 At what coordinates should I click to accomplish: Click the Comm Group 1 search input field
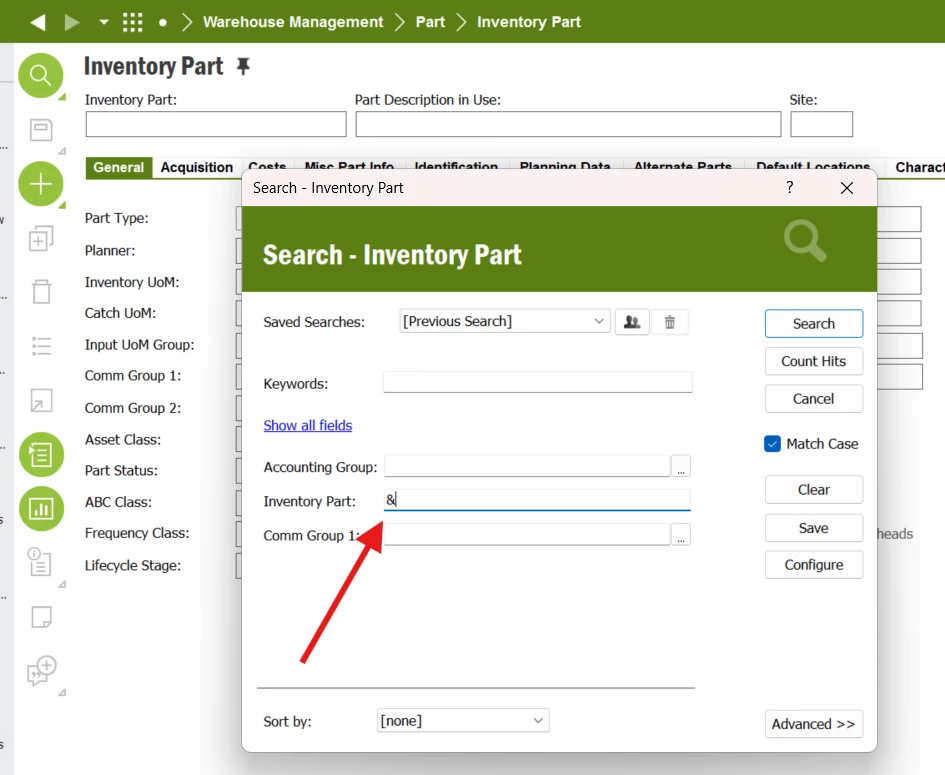pyautogui.click(x=527, y=534)
